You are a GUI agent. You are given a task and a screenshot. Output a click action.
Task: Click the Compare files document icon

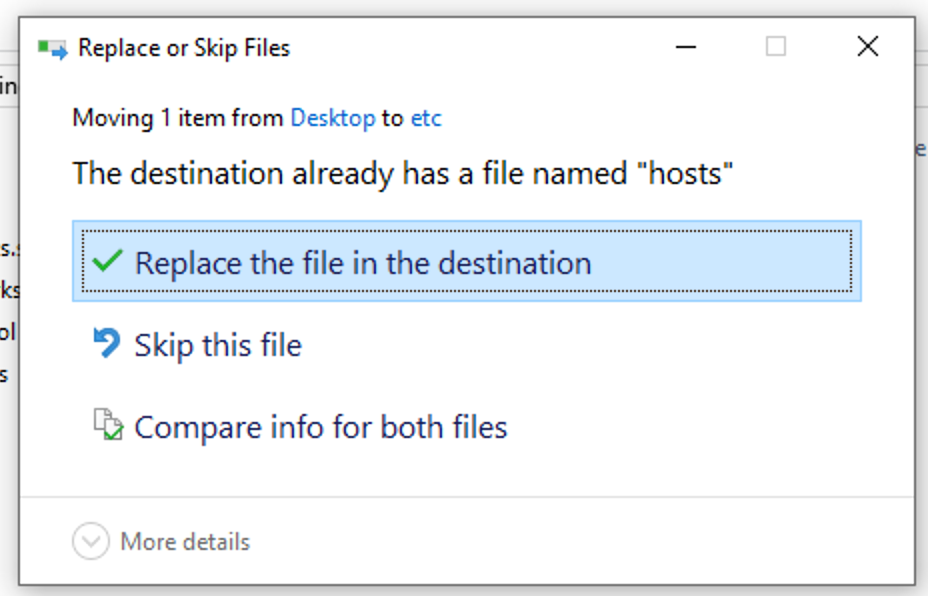pos(107,426)
